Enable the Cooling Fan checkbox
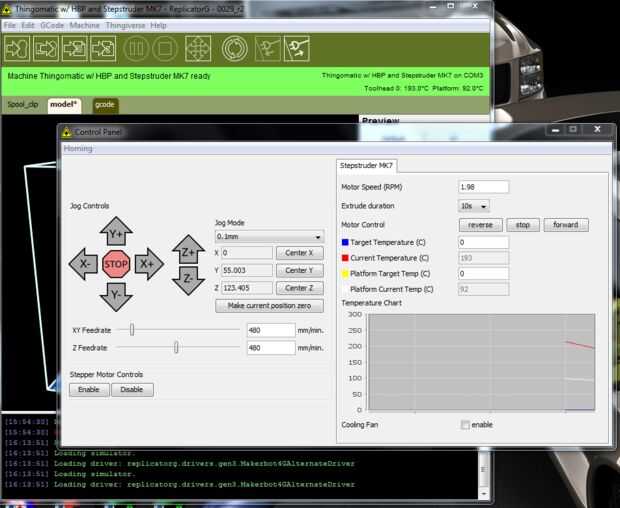 [465, 425]
